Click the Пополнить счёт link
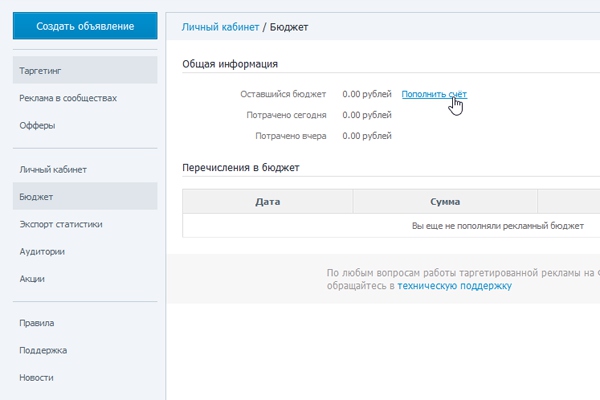The height and width of the screenshot is (400, 600). pyautogui.click(x=434, y=94)
